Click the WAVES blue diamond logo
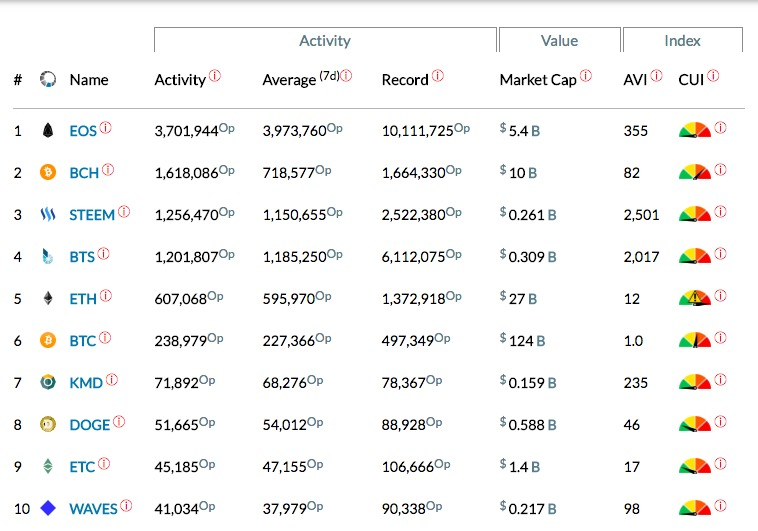 [48, 508]
